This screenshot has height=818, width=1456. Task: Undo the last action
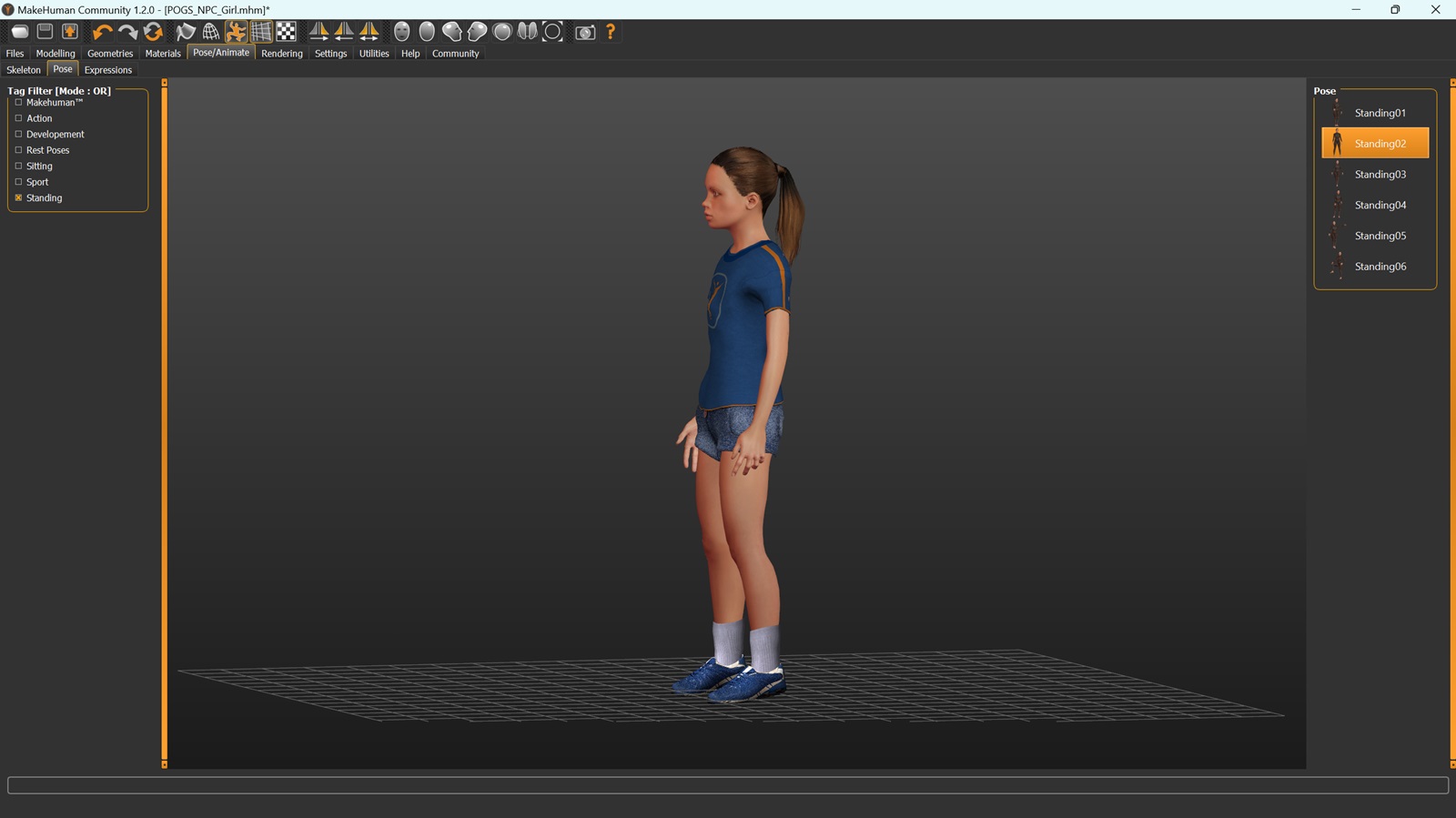102,32
